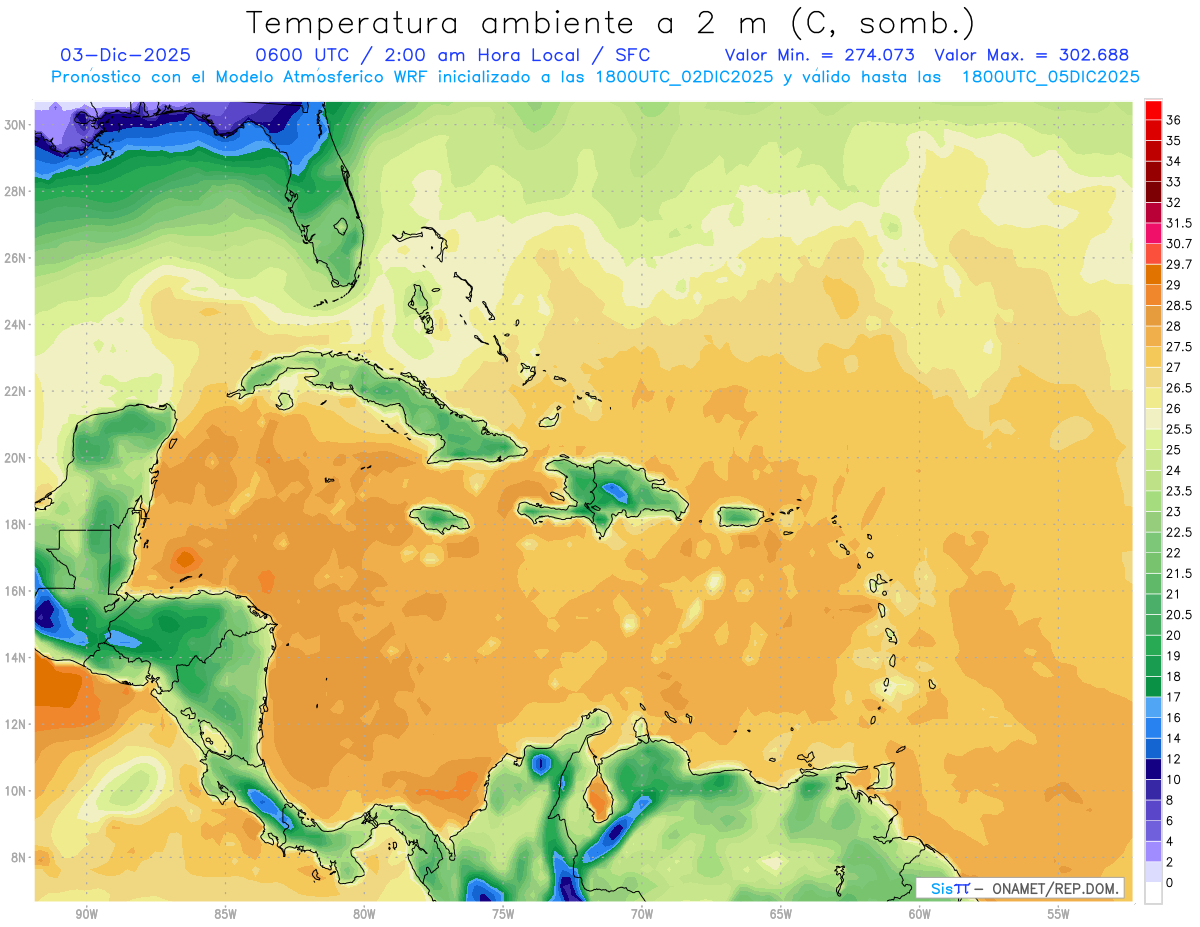Click the "26.5" label on the color legend
This screenshot has width=1200, height=927.
click(x=1179, y=388)
